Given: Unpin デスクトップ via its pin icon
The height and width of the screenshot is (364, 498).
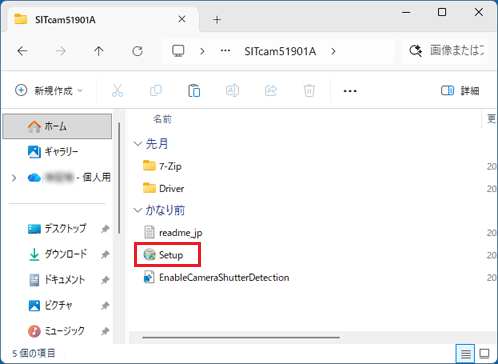Looking at the screenshot, I should tap(105, 229).
